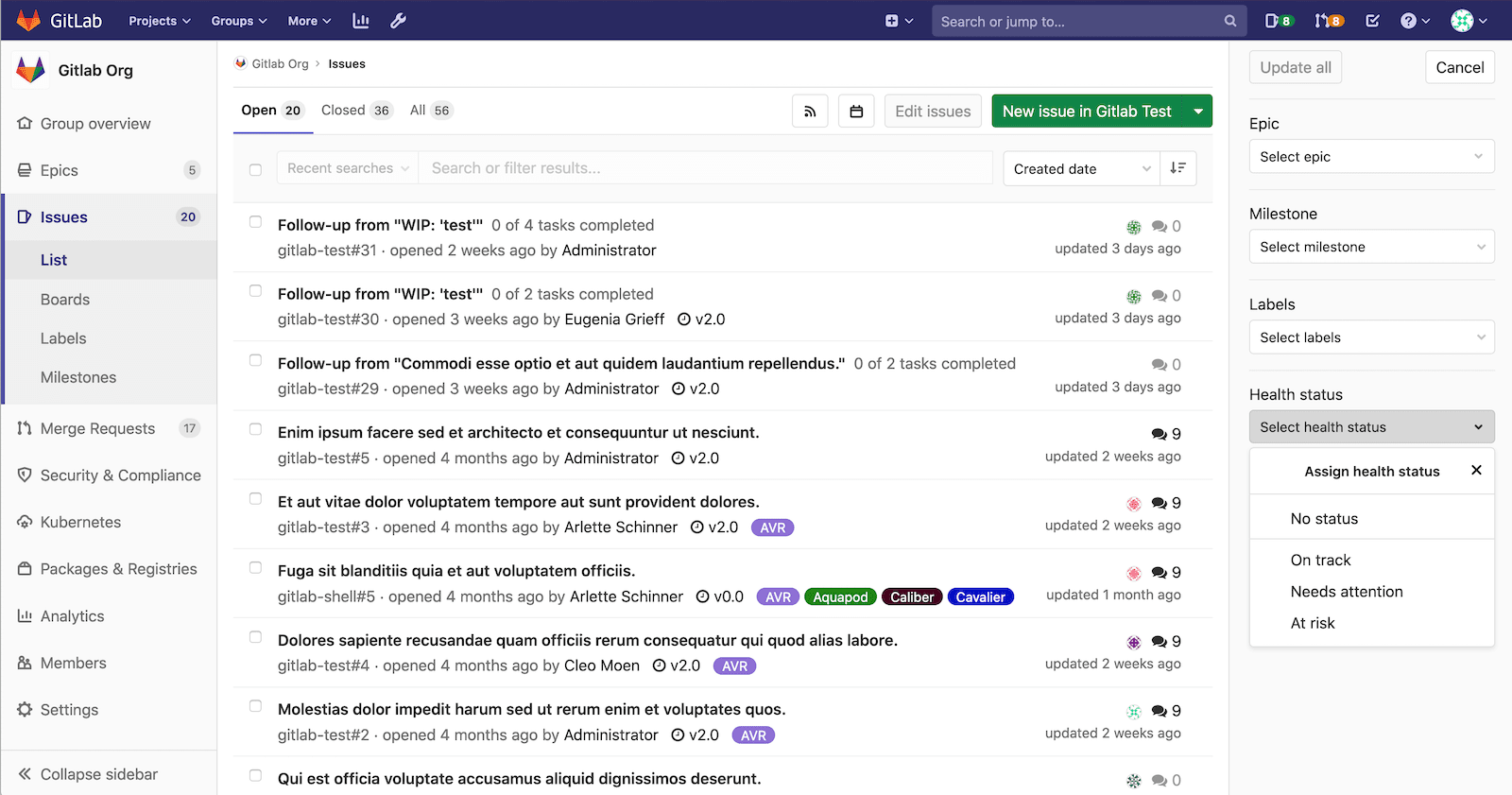The width and height of the screenshot is (1512, 795).
Task: Open the Created date sort dropdown
Action: click(1080, 168)
